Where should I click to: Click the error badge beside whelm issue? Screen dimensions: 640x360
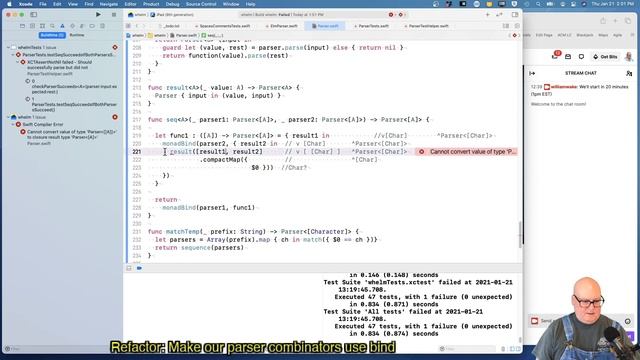pyautogui.click(x=115, y=117)
